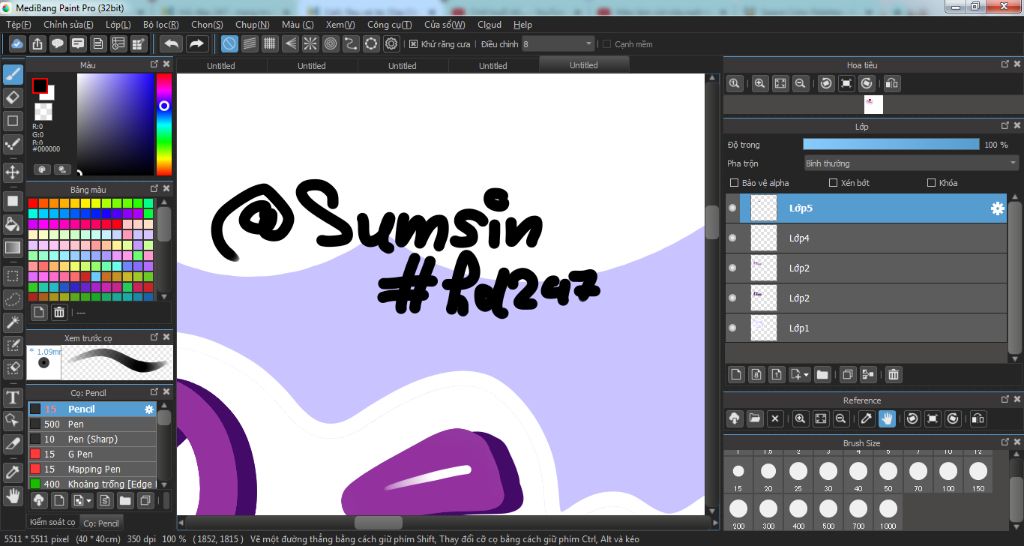Select the rectangular Select tool
This screenshot has height=546, width=1024.
(12, 276)
